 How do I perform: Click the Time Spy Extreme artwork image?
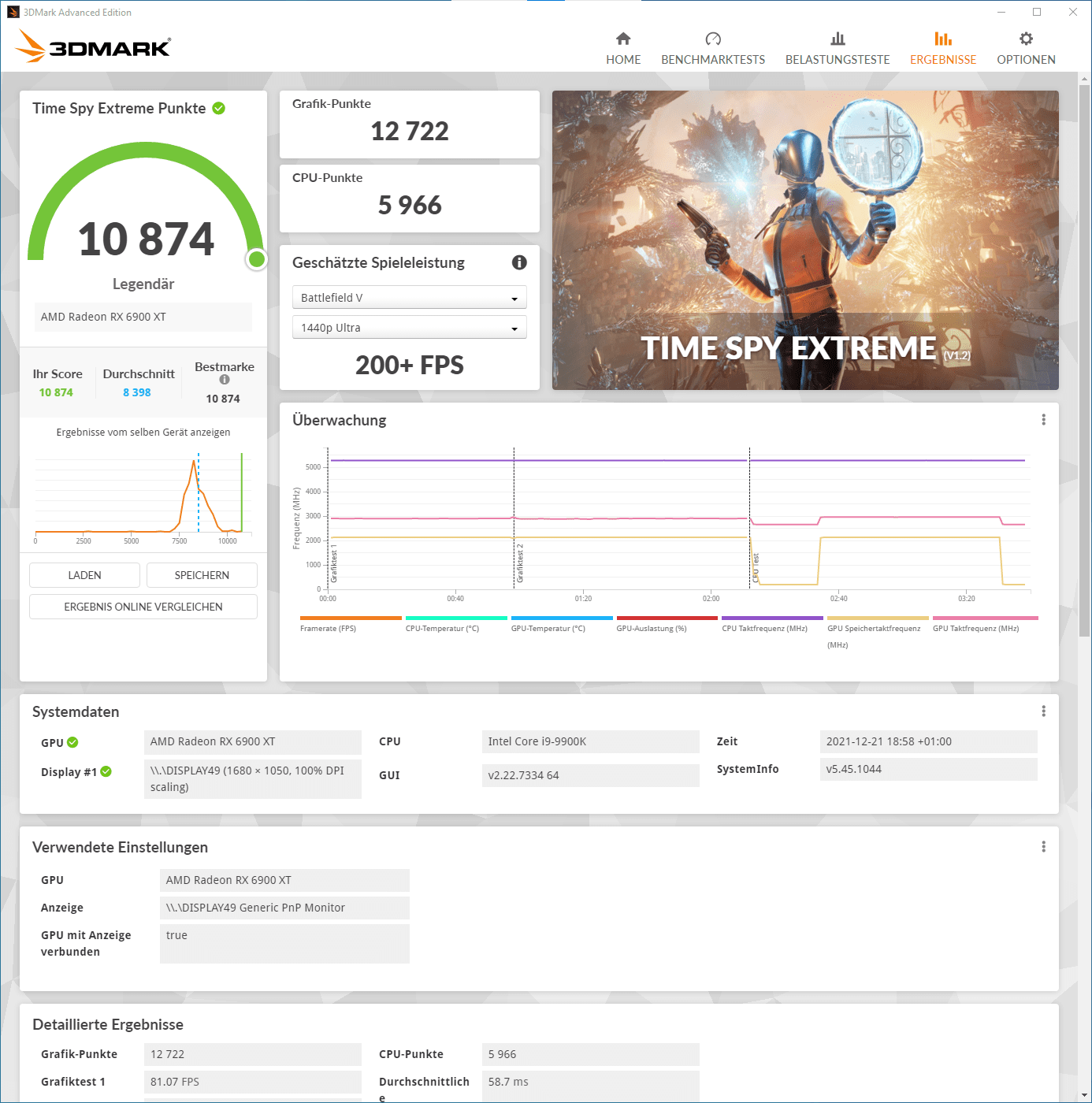click(805, 240)
